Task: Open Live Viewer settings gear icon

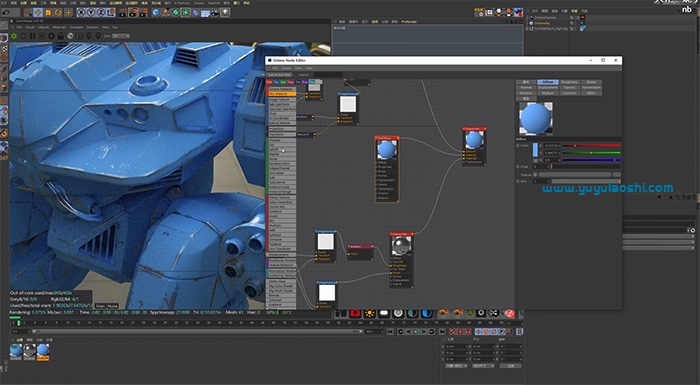Action: point(51,36)
